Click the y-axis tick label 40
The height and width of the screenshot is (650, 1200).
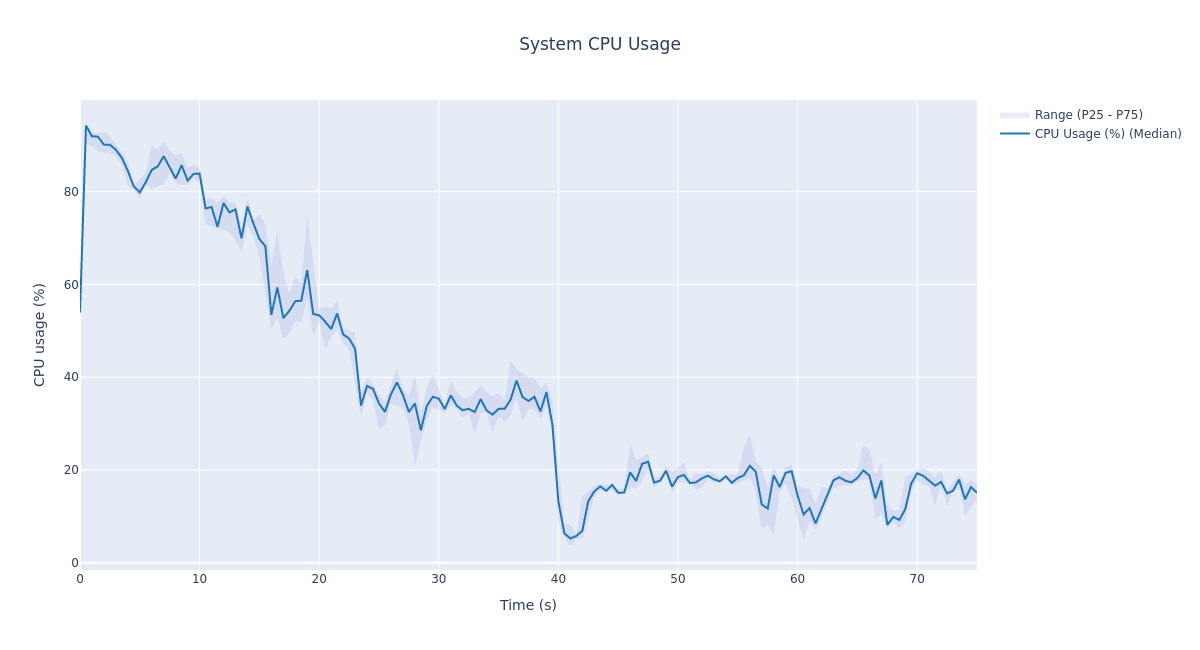coord(71,377)
